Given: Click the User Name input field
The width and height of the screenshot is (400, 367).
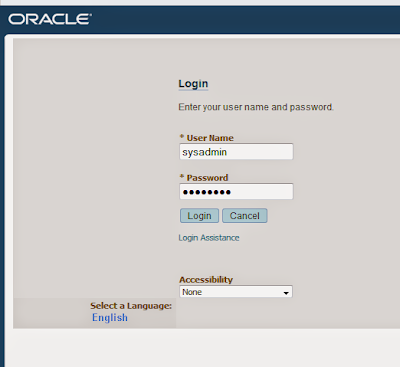Looking at the screenshot, I should tap(236, 152).
